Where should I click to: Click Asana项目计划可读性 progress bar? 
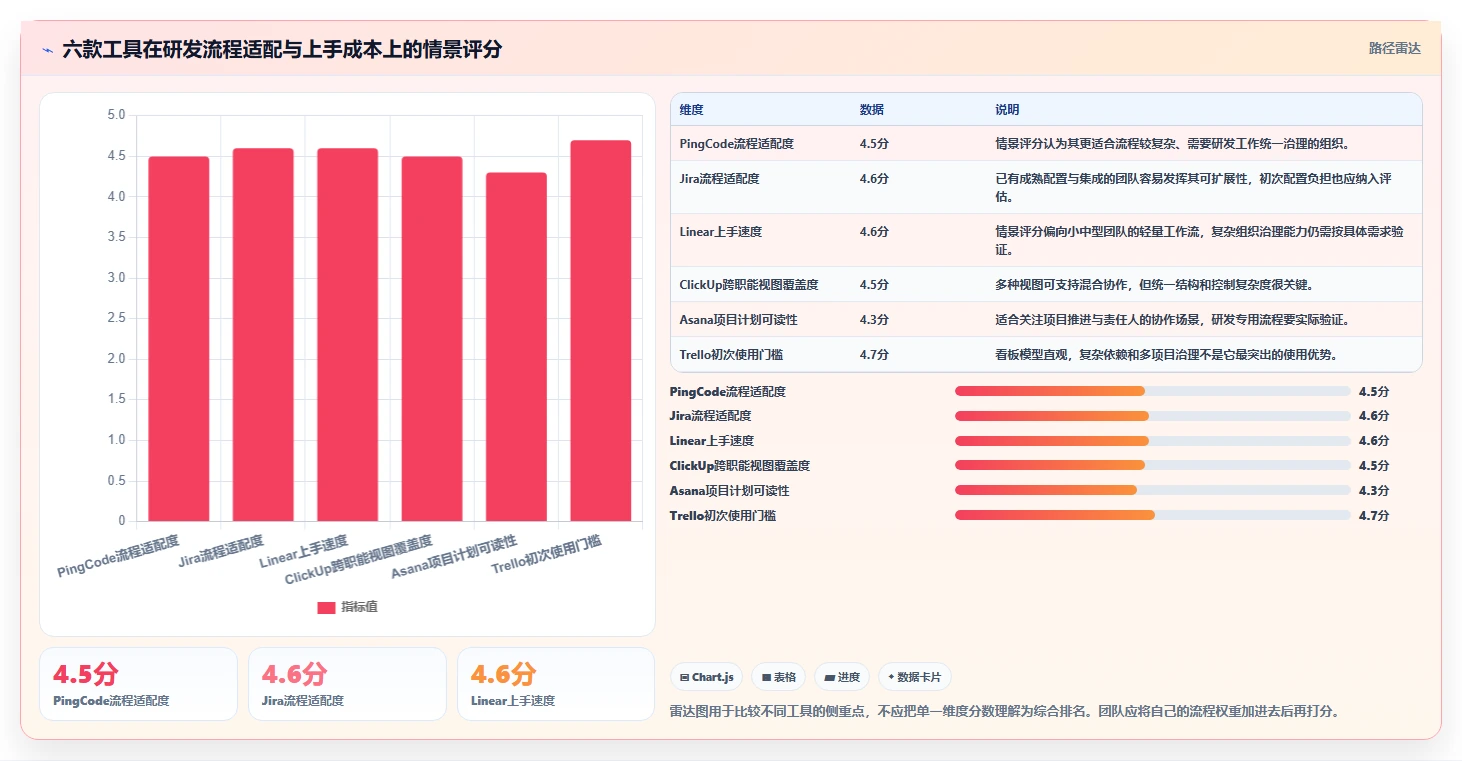[x=1152, y=490]
